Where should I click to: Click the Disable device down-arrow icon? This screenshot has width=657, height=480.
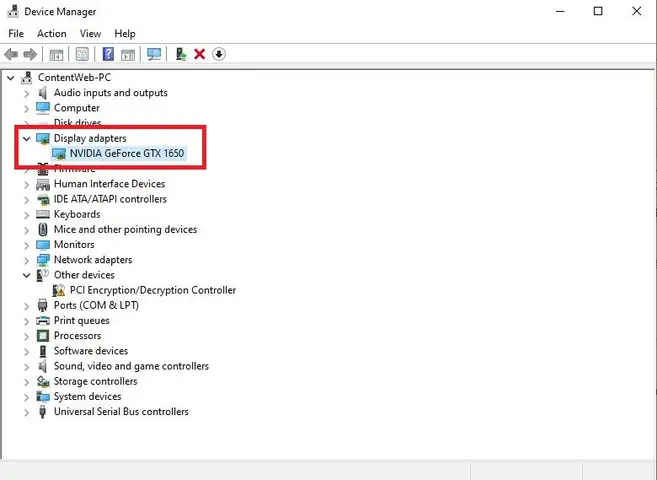tap(219, 54)
